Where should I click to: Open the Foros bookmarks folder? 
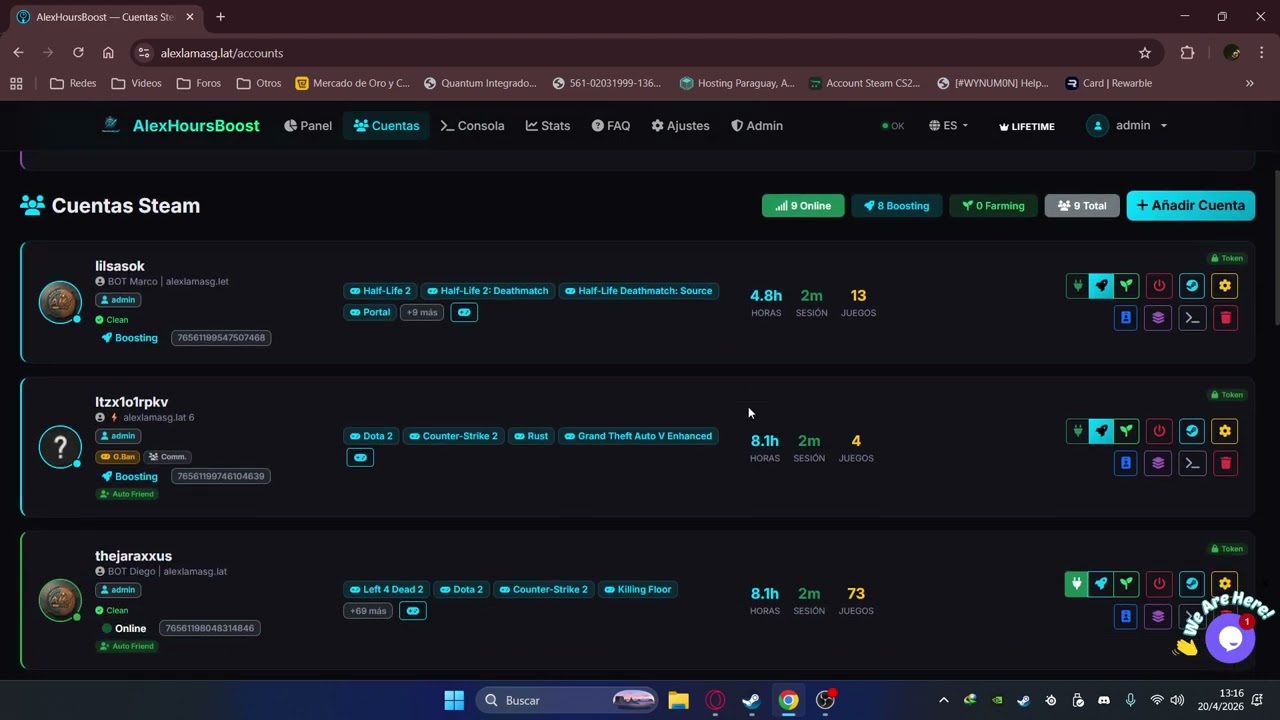(198, 83)
